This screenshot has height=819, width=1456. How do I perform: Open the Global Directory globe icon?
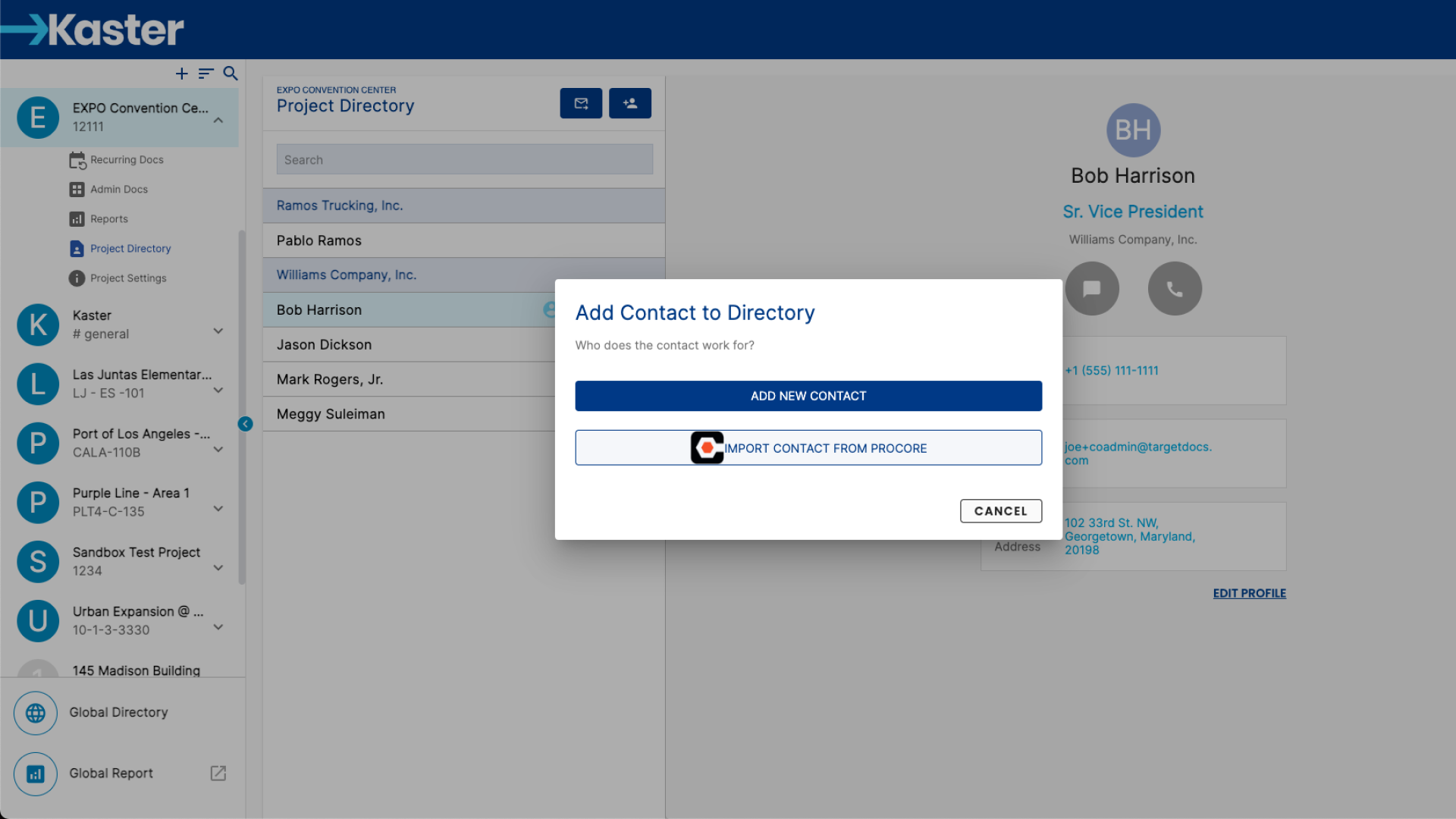[x=36, y=713]
